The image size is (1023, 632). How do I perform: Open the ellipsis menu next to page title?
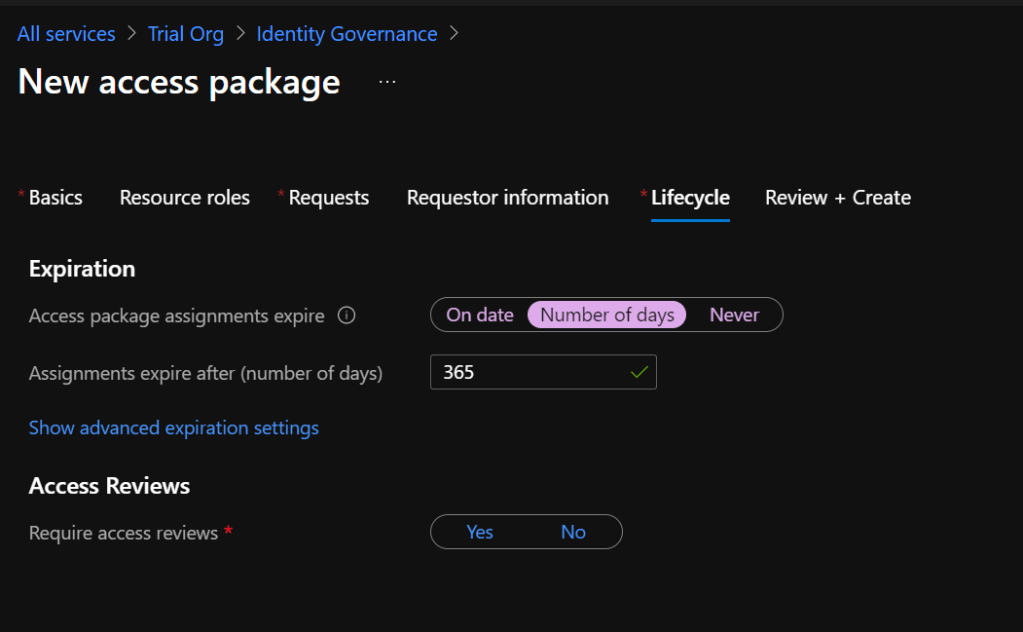[x=387, y=82]
